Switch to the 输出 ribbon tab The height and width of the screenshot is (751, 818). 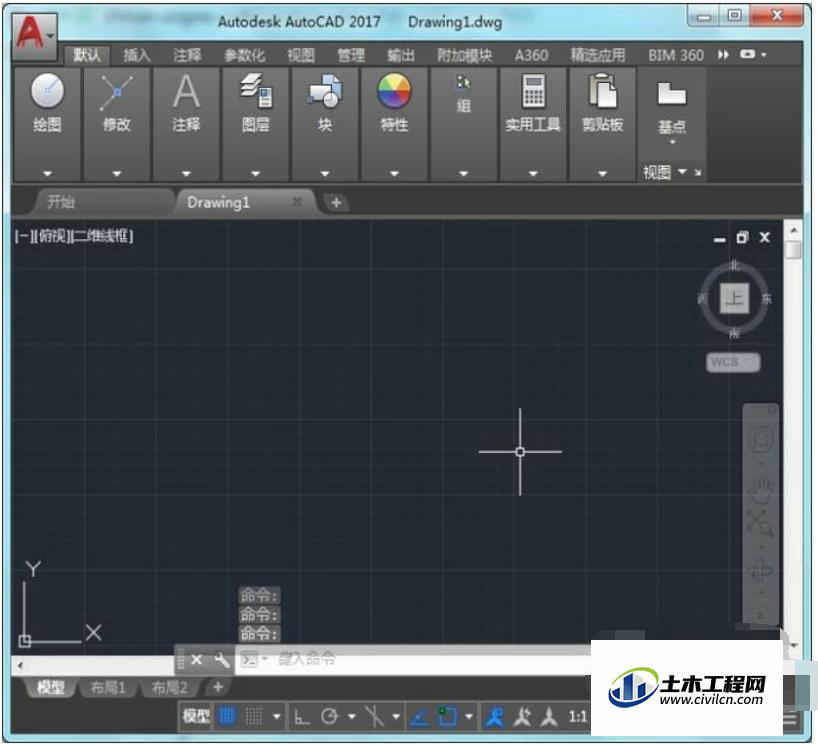[401, 55]
